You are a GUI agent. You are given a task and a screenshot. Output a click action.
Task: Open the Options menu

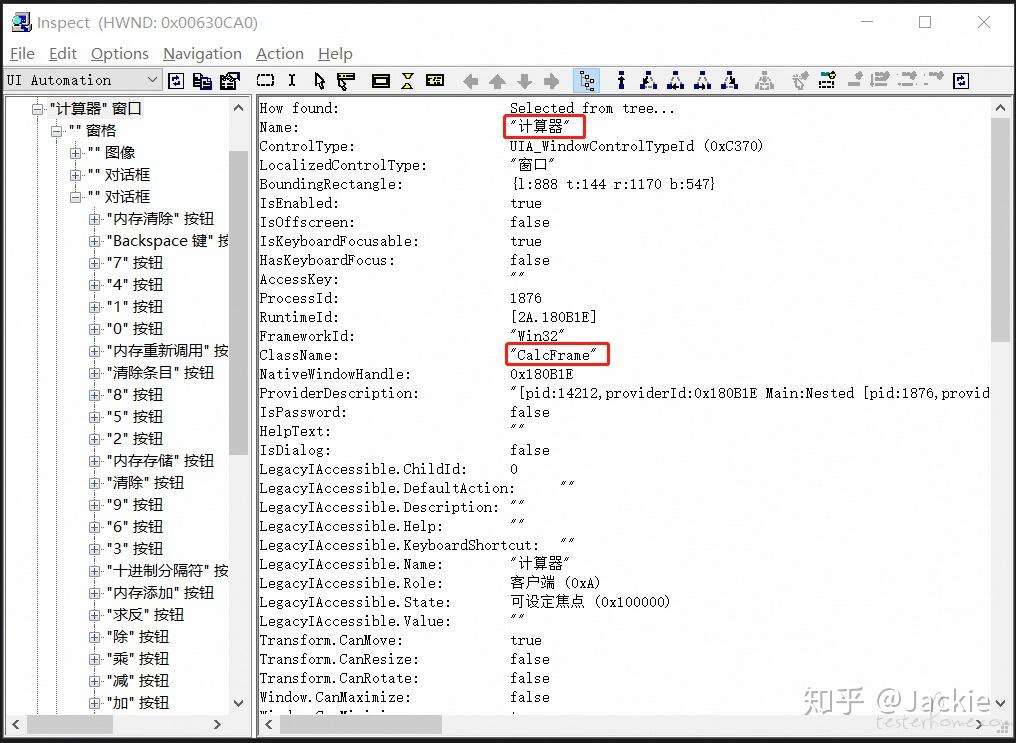[119, 54]
